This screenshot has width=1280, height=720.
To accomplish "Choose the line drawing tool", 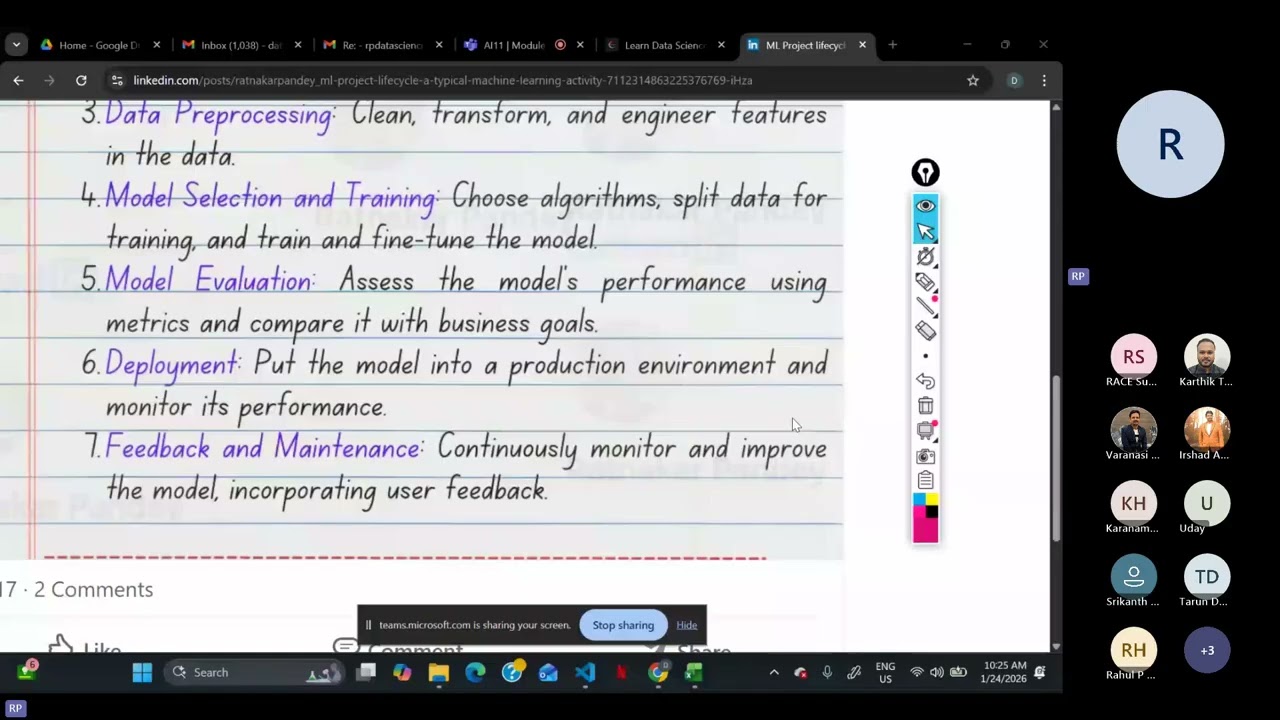I will (x=925, y=306).
